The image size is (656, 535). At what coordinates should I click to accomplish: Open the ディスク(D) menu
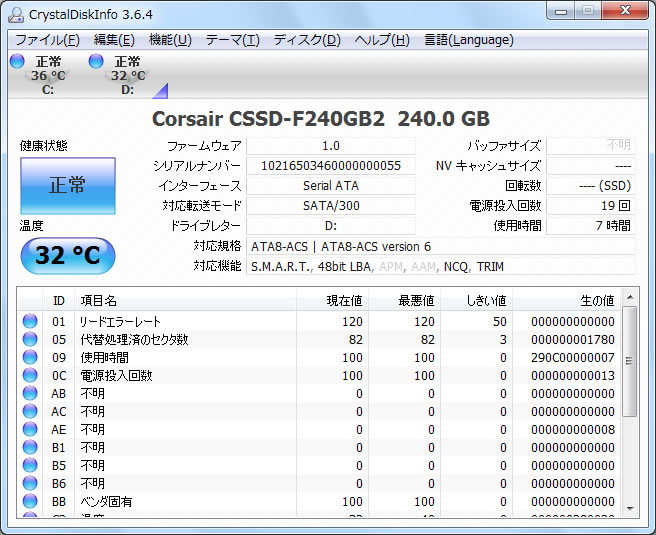pyautogui.click(x=307, y=40)
